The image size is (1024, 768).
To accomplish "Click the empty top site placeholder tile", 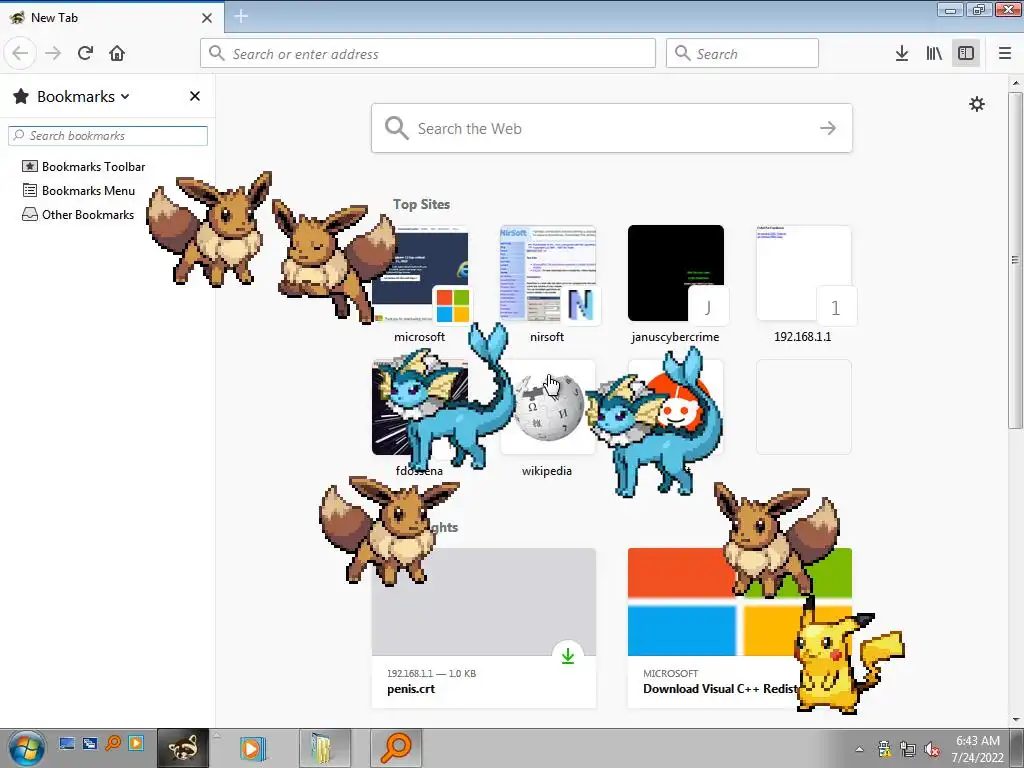I will pyautogui.click(x=804, y=407).
